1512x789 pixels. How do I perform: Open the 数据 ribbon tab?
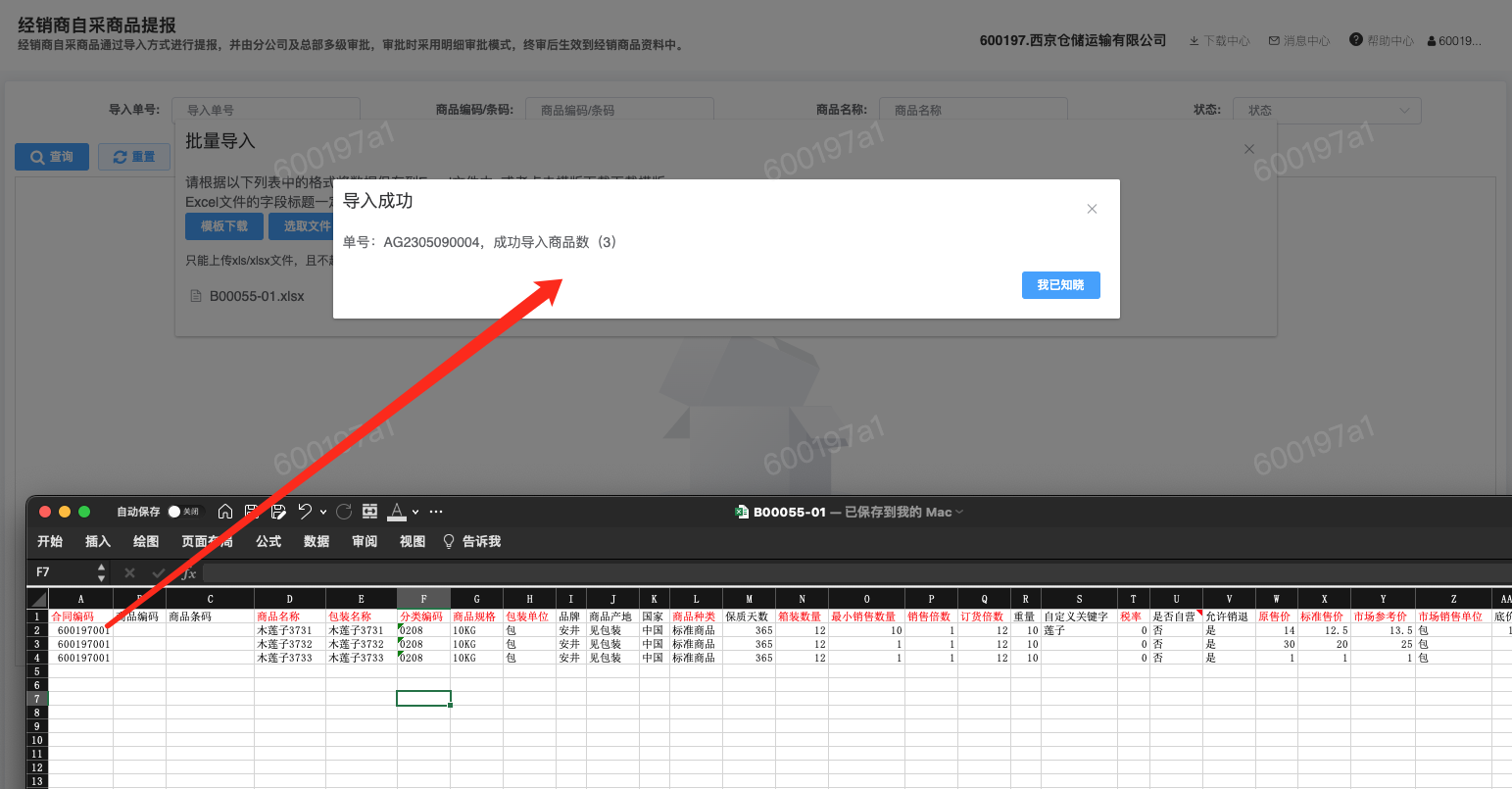point(317,541)
